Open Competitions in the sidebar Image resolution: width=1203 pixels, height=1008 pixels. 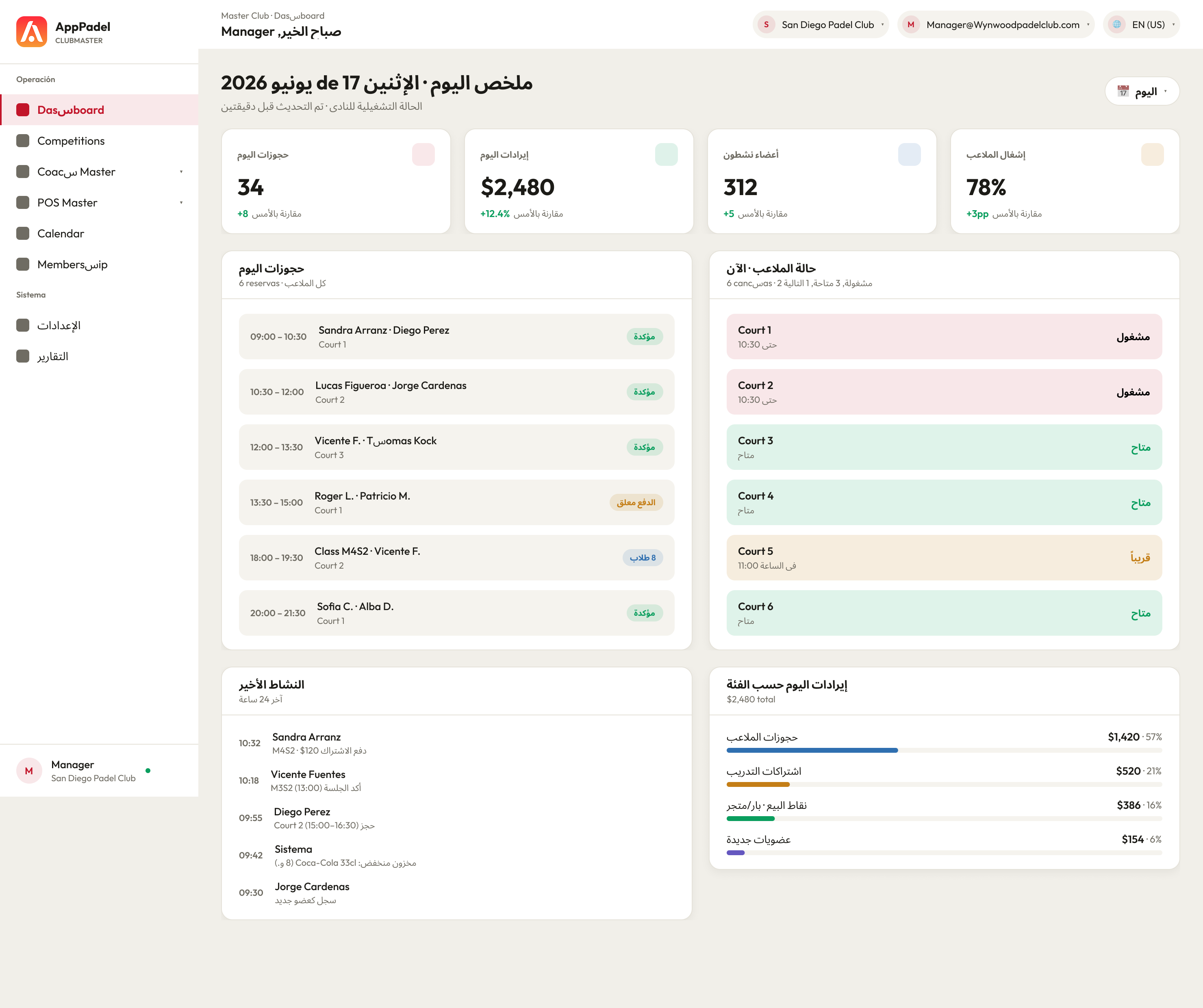click(100, 141)
